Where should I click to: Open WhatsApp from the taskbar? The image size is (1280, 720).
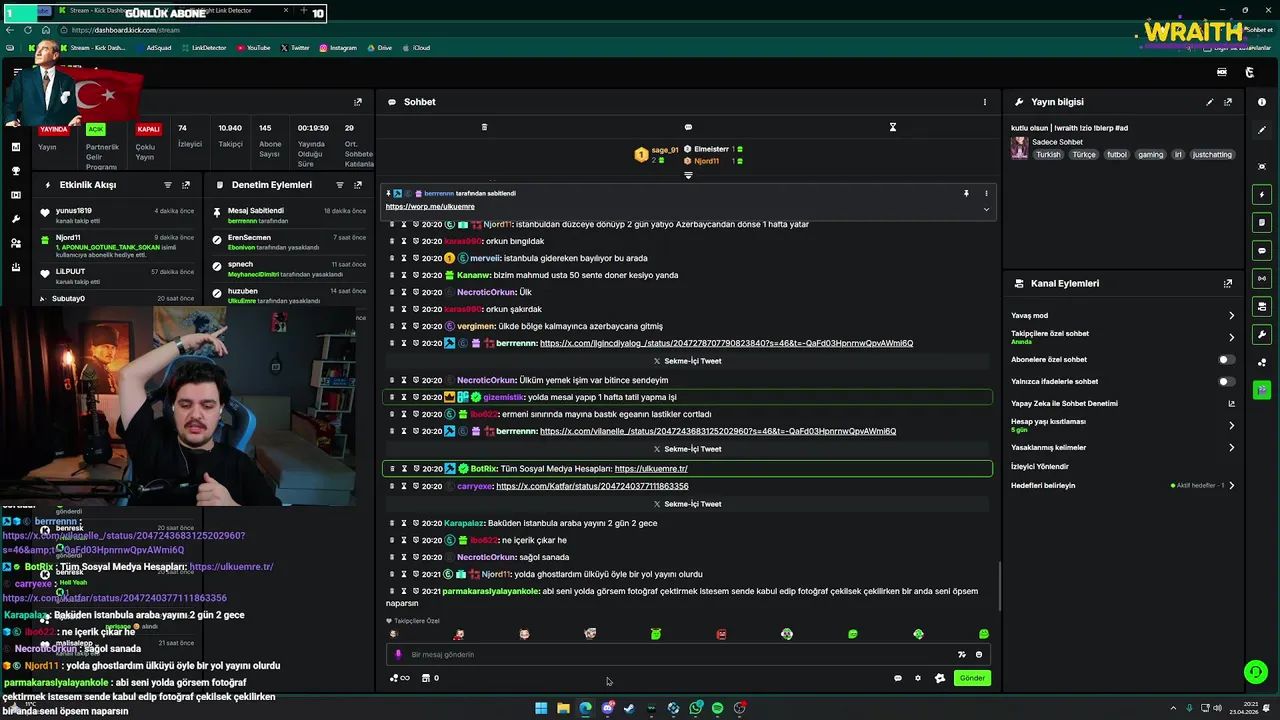(x=695, y=708)
